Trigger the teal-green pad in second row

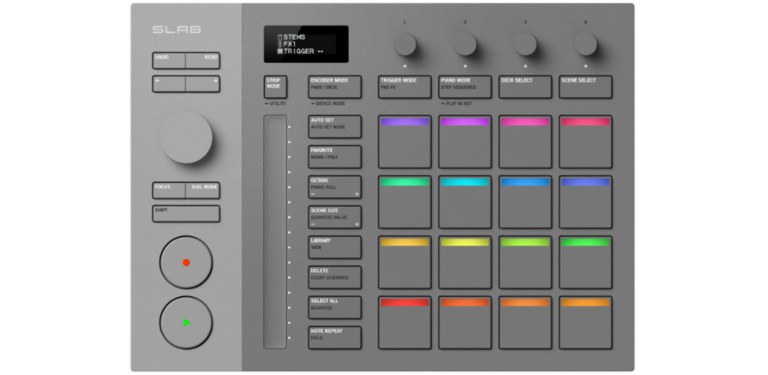(405, 202)
